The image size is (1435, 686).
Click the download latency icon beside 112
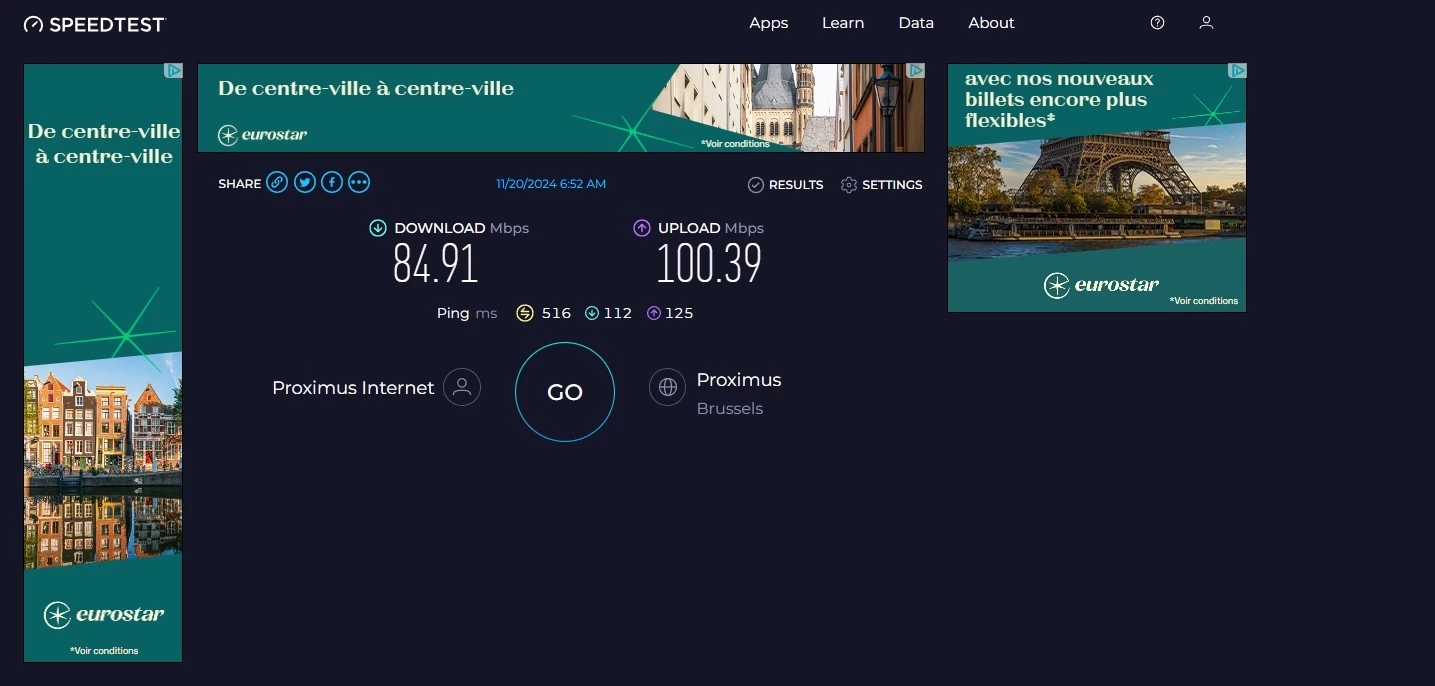point(592,313)
